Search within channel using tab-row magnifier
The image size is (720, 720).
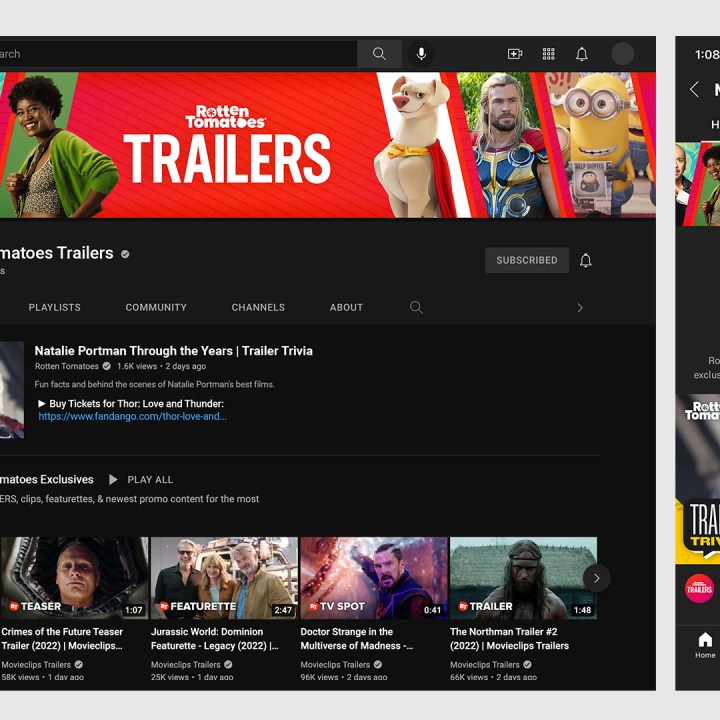tap(416, 307)
